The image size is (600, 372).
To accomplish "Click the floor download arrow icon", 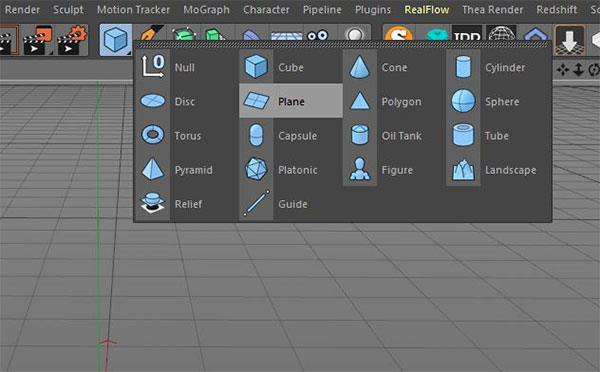I will pyautogui.click(x=569, y=40).
